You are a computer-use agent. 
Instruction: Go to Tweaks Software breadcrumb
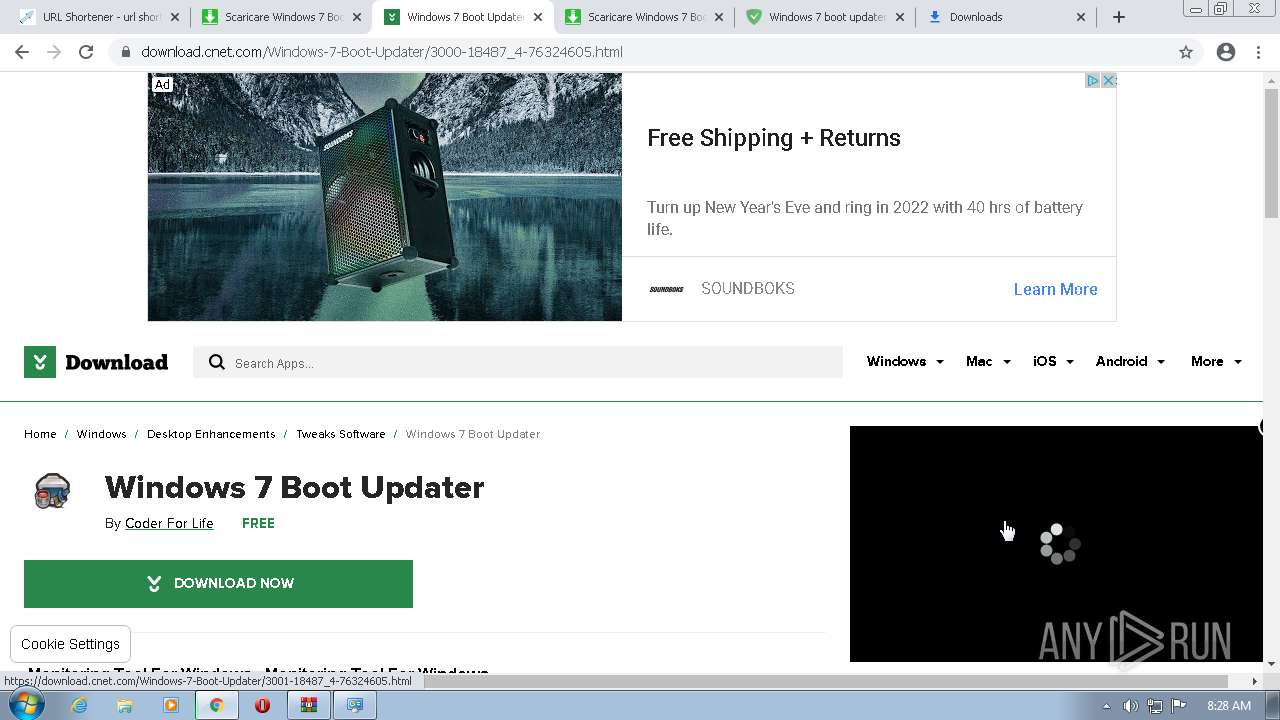point(341,434)
